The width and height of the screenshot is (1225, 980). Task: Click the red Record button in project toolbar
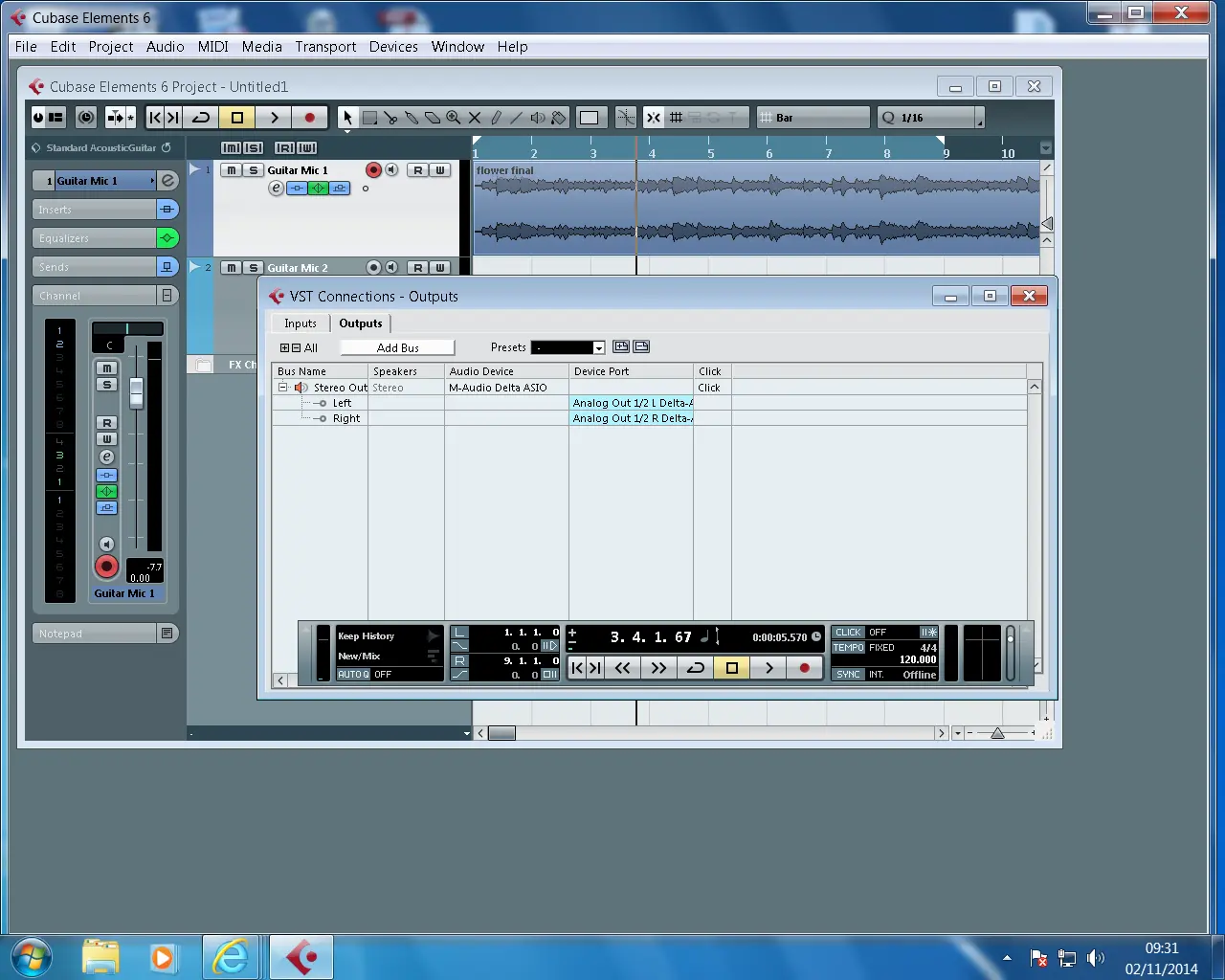[x=309, y=118]
